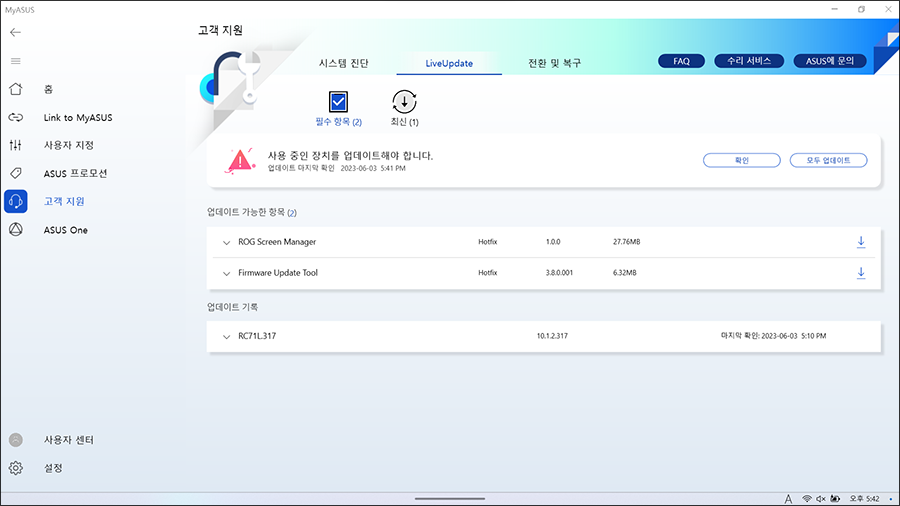This screenshot has height=506, width=900.
Task: Open 사용자 지정 sidebar item
Action: click(69, 145)
